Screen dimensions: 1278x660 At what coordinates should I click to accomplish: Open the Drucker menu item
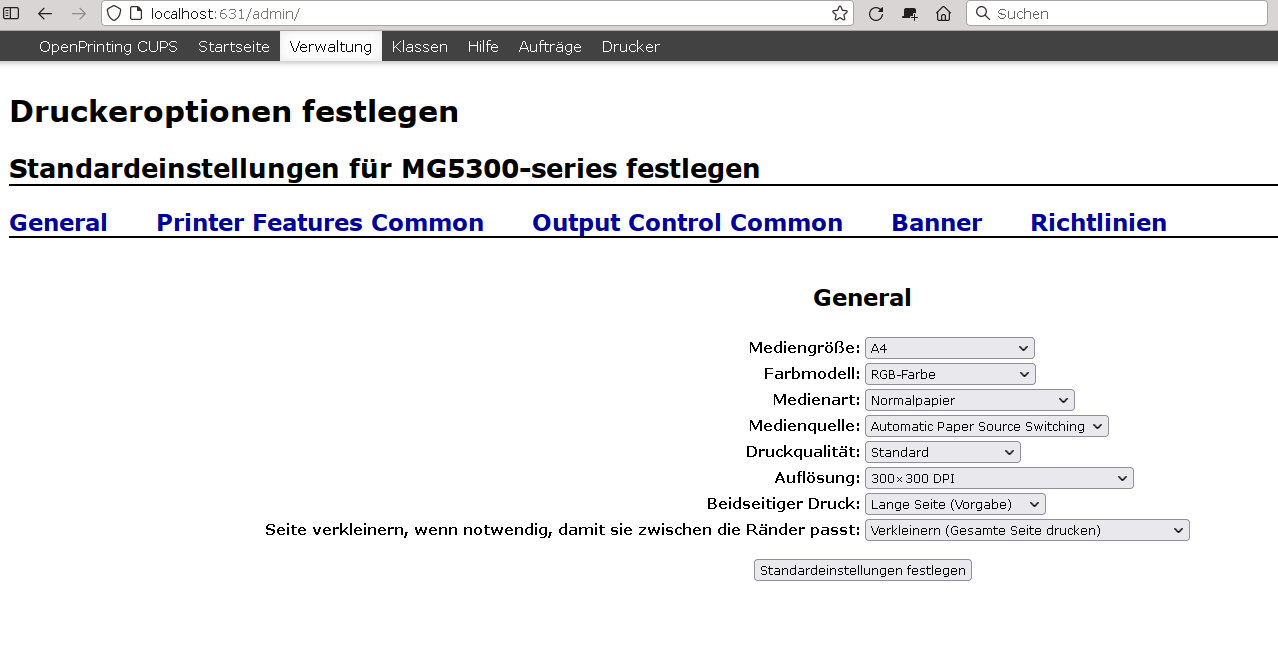coord(630,47)
